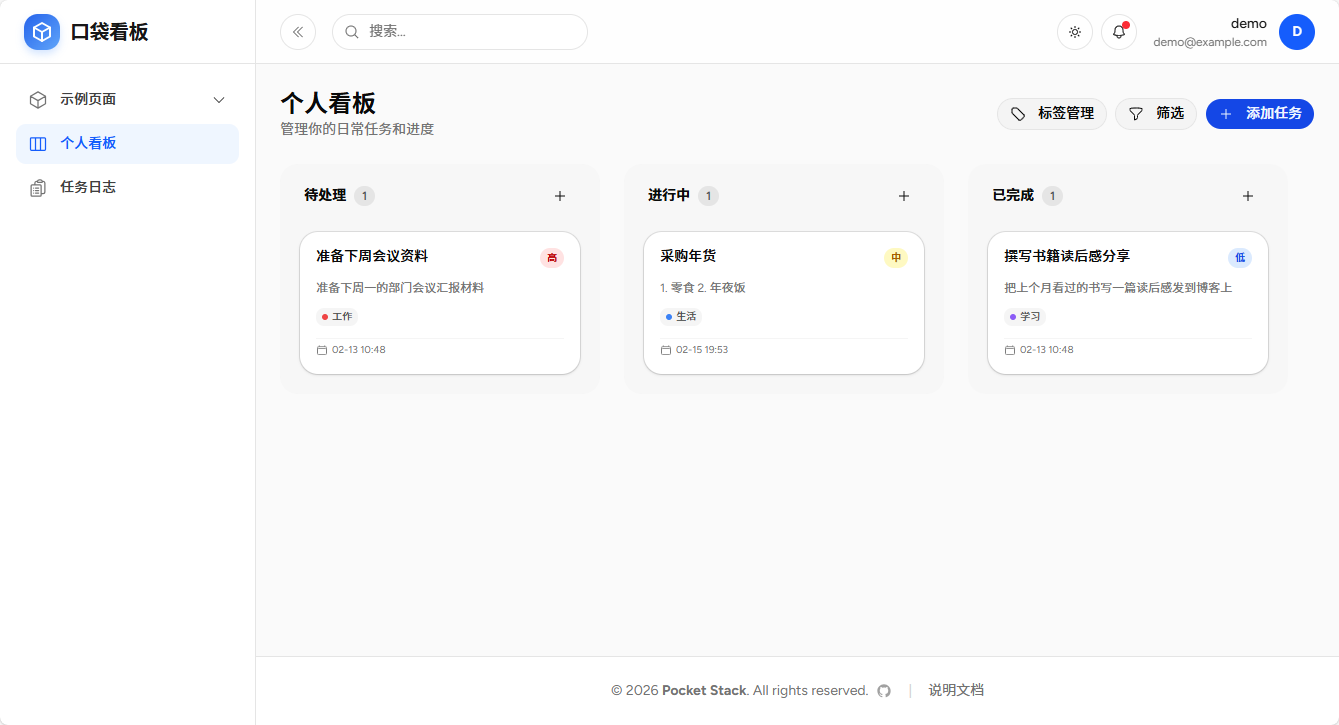This screenshot has width=1339, height=725.
Task: Click the 口袋看板 cube logo icon
Action: point(42,32)
